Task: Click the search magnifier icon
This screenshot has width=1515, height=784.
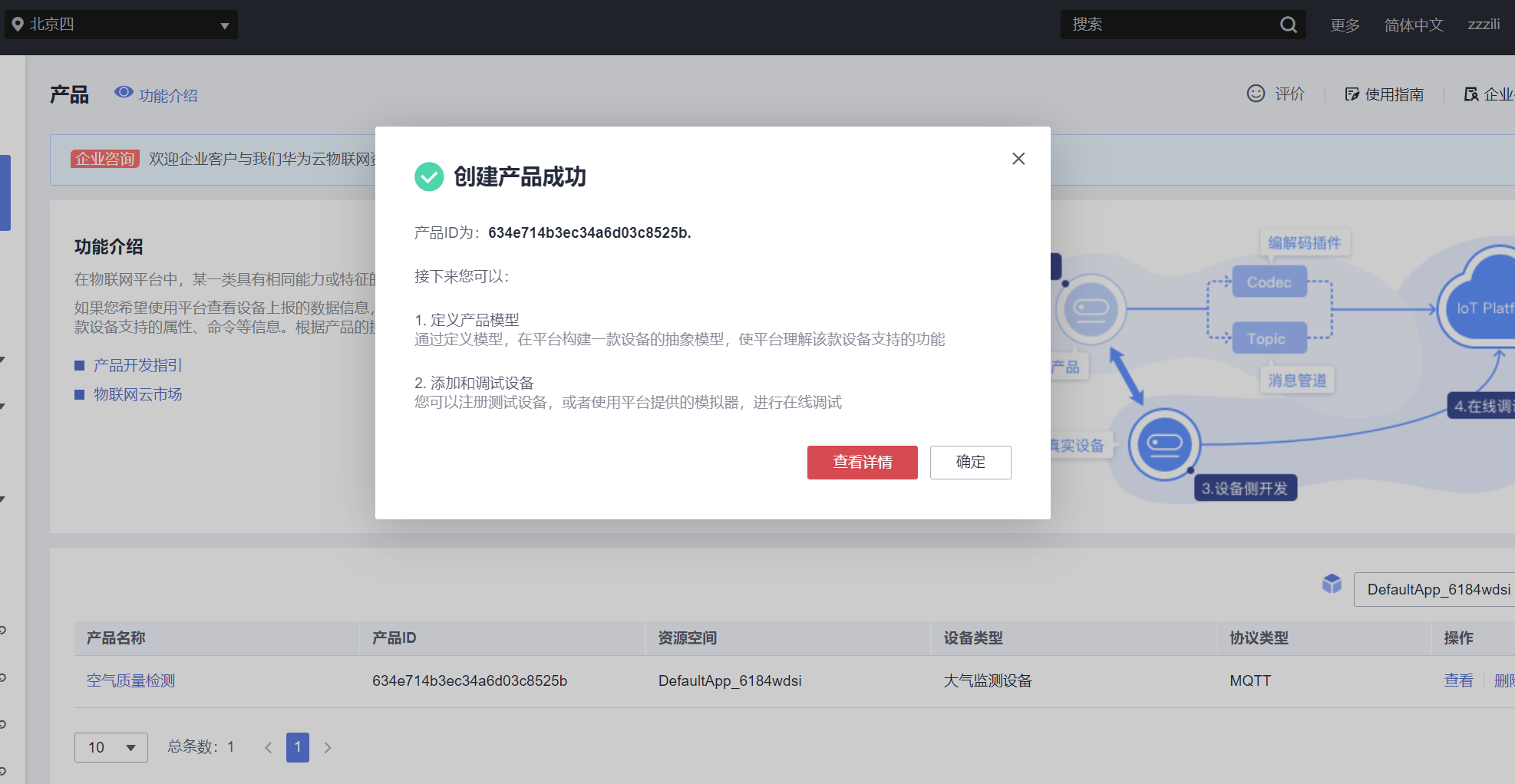Action: click(1289, 25)
